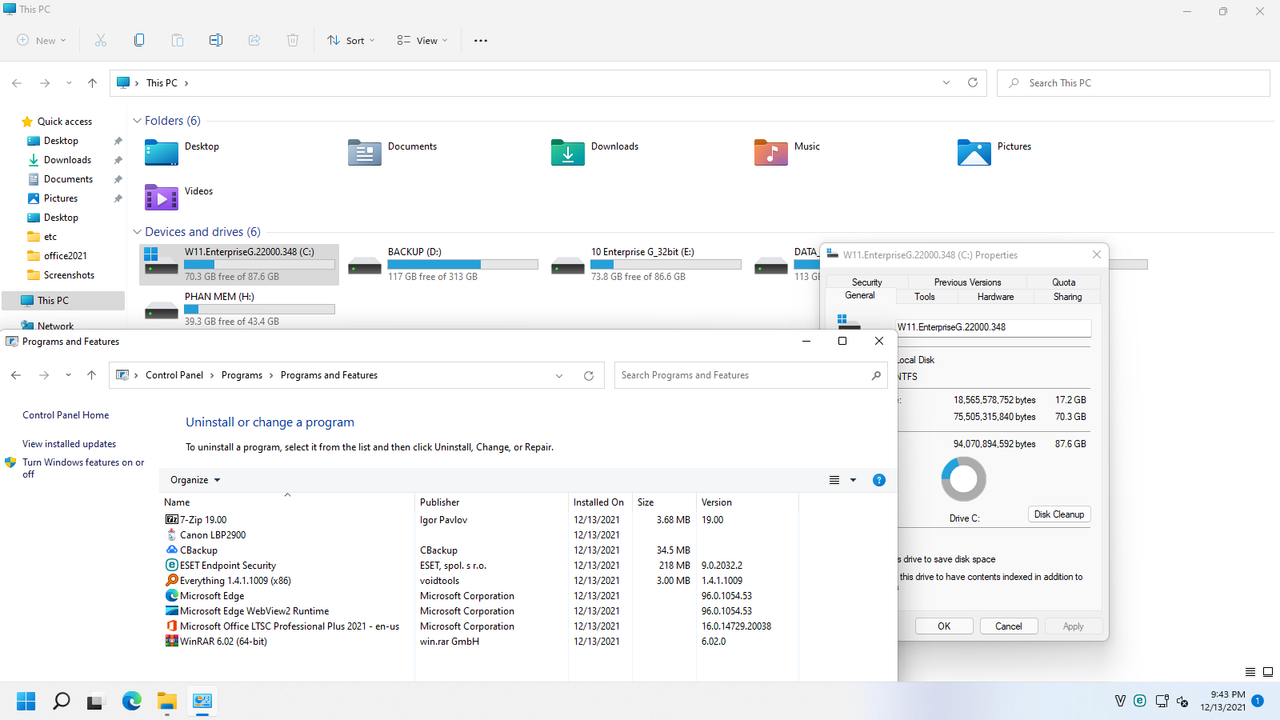Sort programs by the Installed On column
The image size is (1280, 720).
(x=600, y=502)
